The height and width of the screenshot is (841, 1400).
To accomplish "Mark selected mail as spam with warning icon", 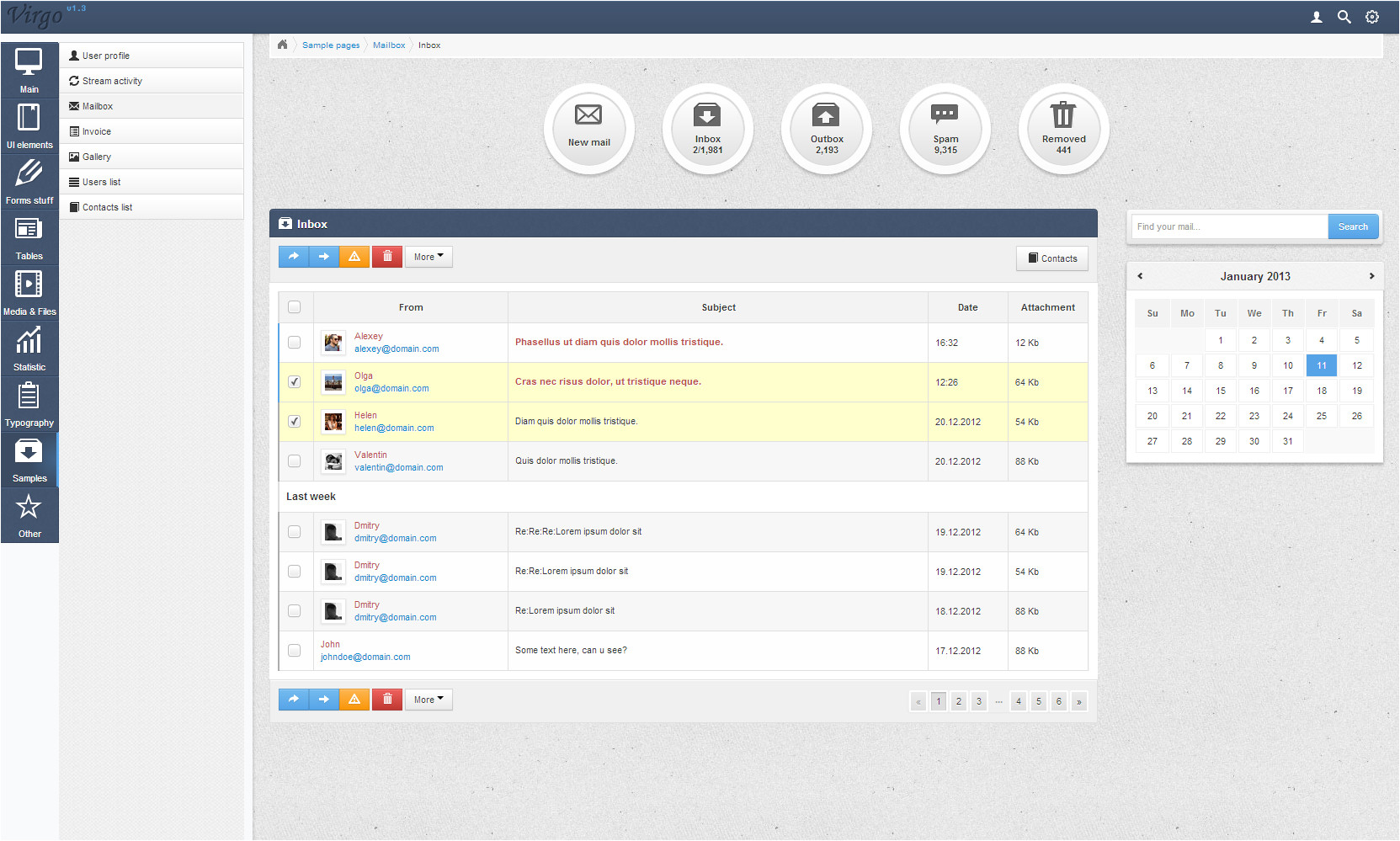I will tap(354, 256).
